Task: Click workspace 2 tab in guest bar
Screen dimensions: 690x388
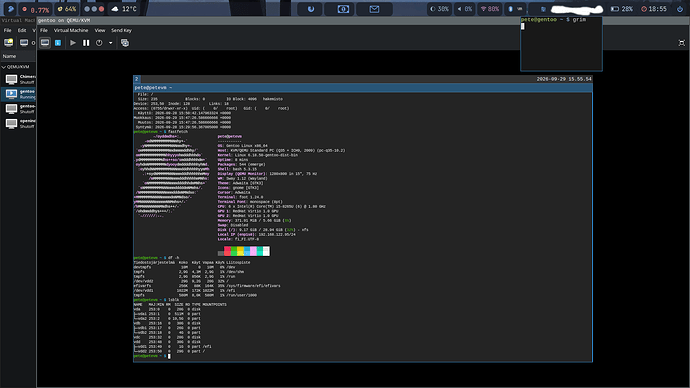Action: point(136,79)
